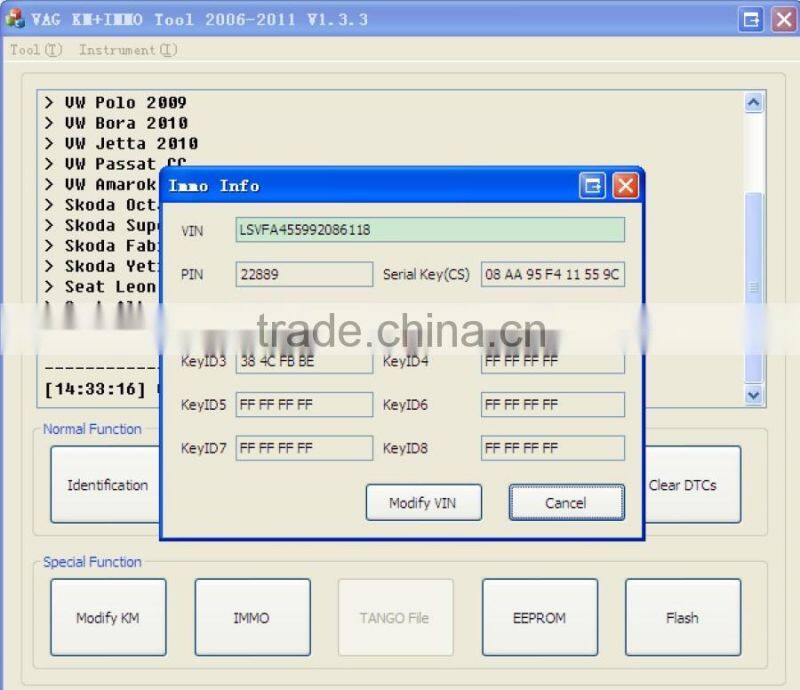Open the IMMO special function
The image size is (800, 690).
tap(252, 617)
